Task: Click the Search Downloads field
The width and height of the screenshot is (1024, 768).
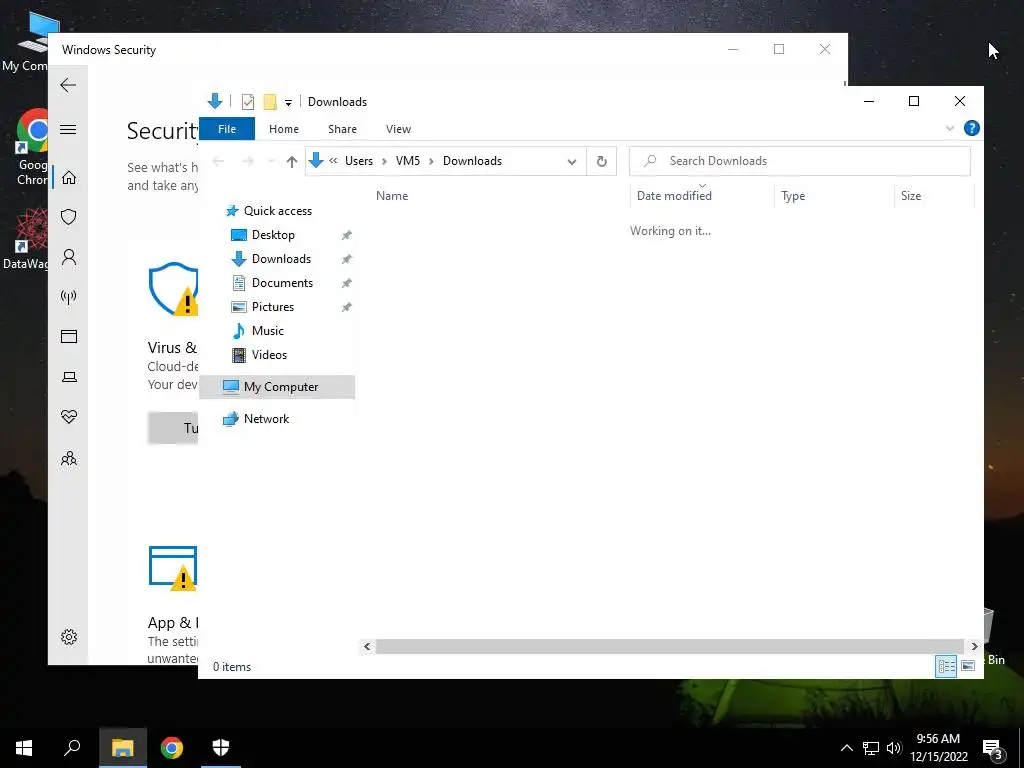Action: [x=799, y=161]
